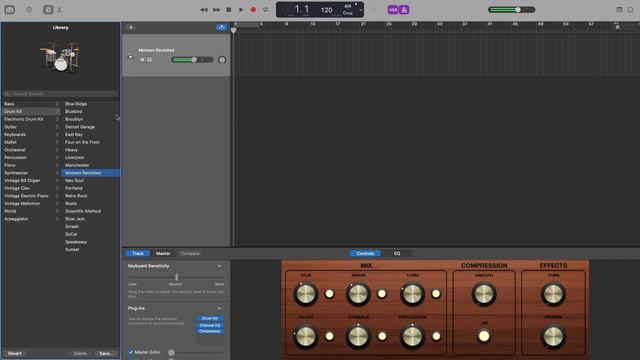640x360 pixels.
Task: Collapse the Plug-ins section
Action: [x=219, y=308]
